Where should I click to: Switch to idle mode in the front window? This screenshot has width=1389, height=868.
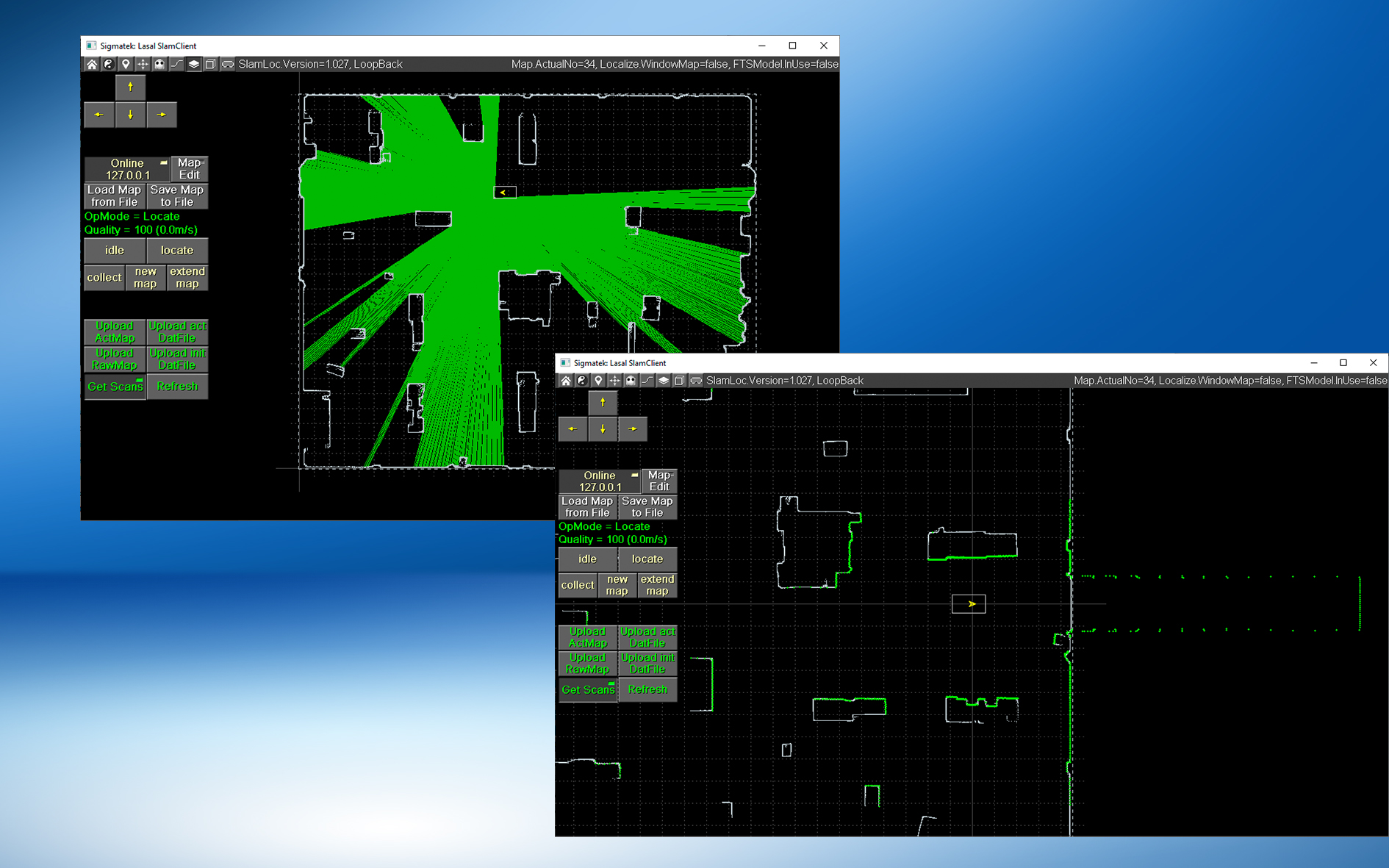point(587,559)
